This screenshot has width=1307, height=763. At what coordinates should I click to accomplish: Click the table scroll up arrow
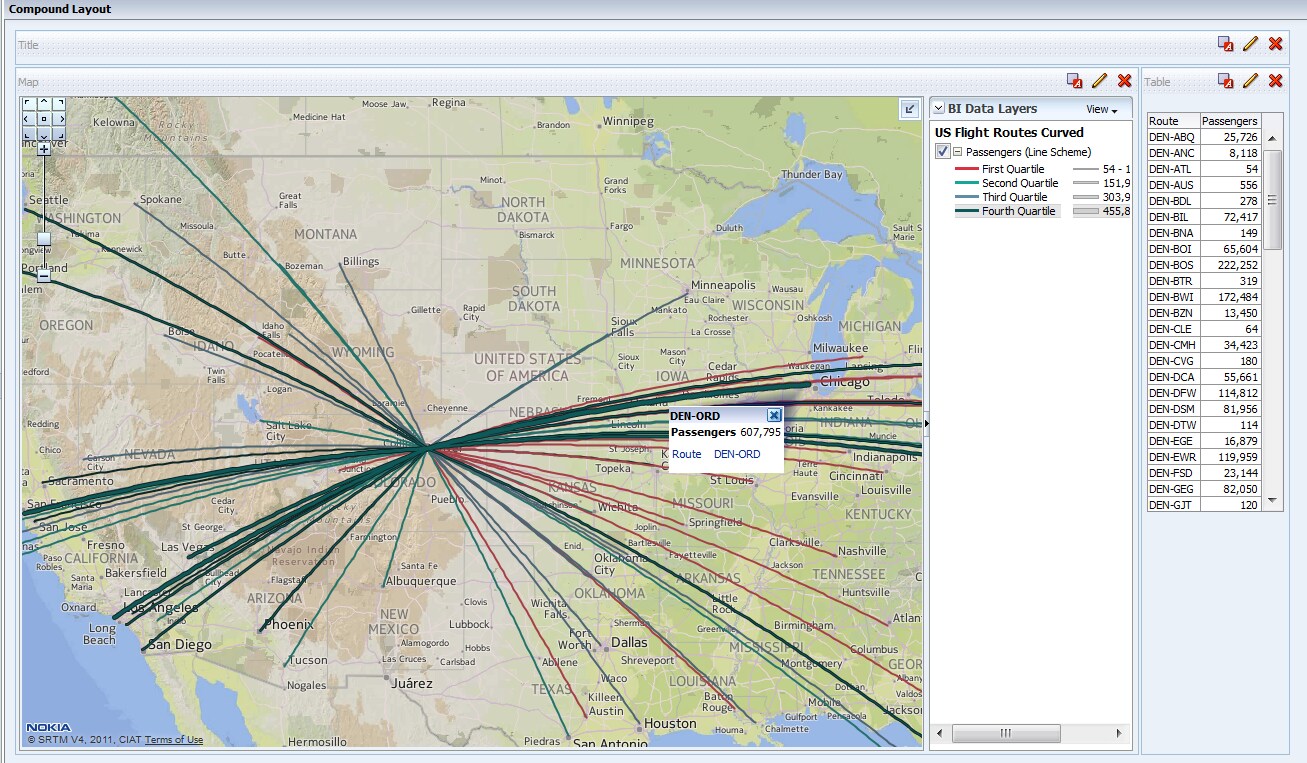(1272, 139)
